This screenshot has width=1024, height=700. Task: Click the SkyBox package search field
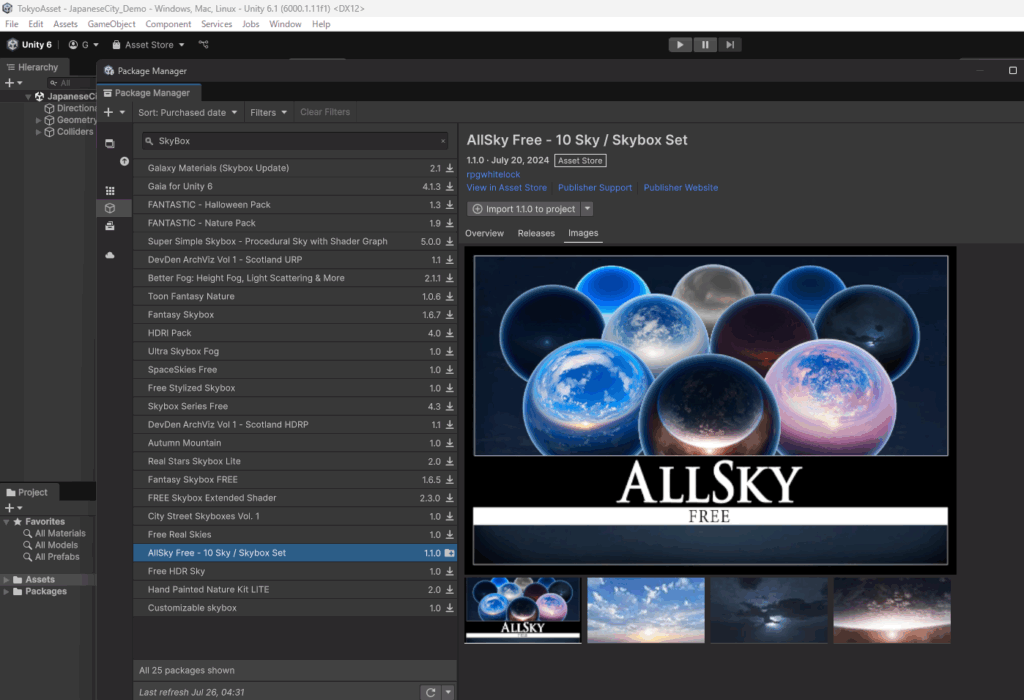(295, 141)
